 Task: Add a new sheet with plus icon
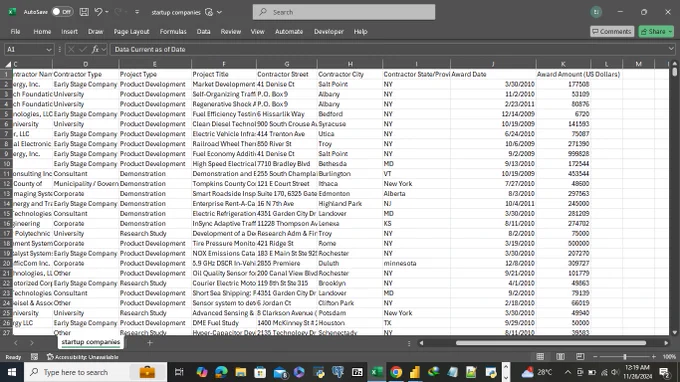coord(150,343)
